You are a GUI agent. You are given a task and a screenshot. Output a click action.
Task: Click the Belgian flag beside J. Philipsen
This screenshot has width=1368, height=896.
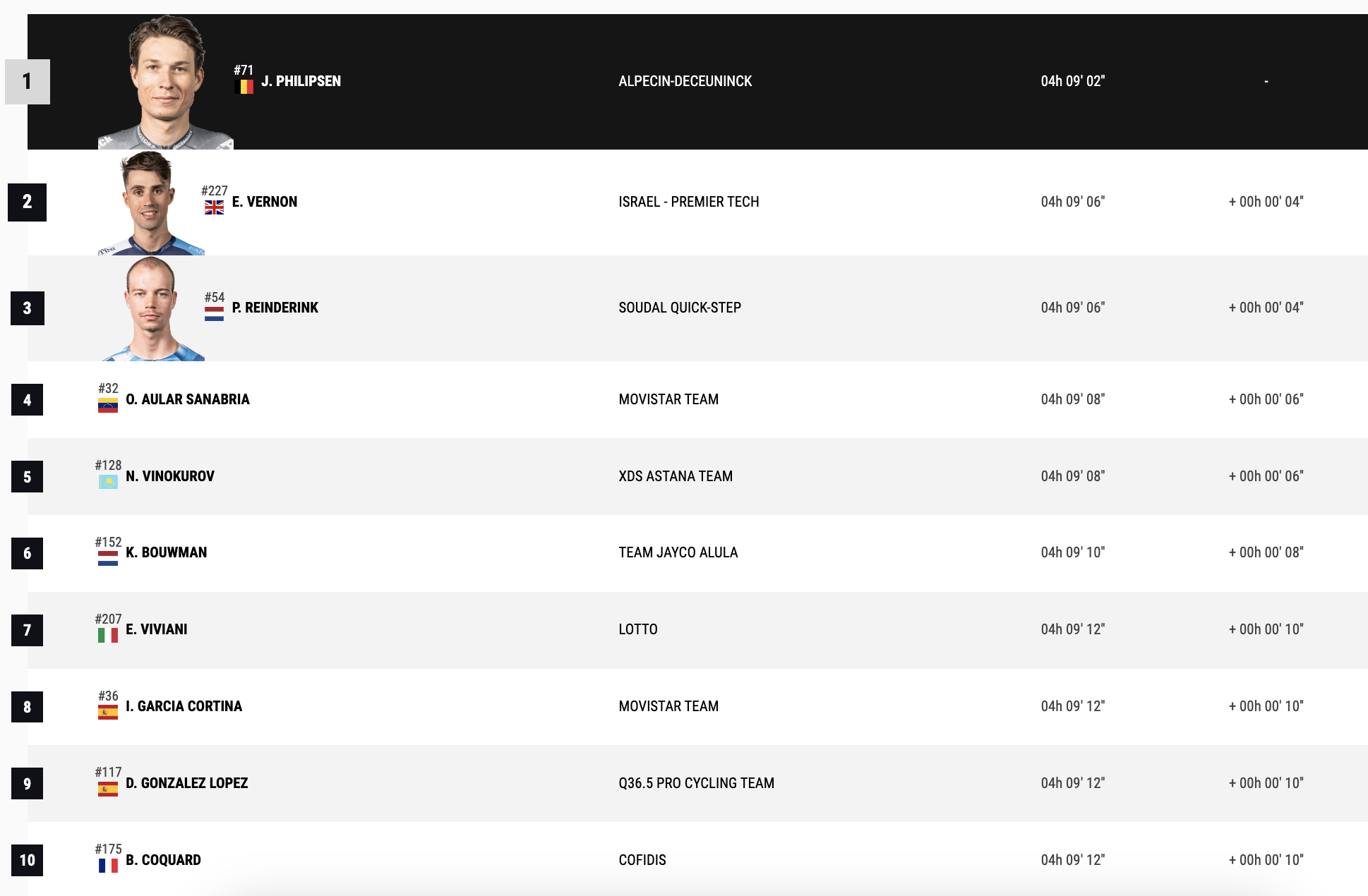[x=244, y=87]
